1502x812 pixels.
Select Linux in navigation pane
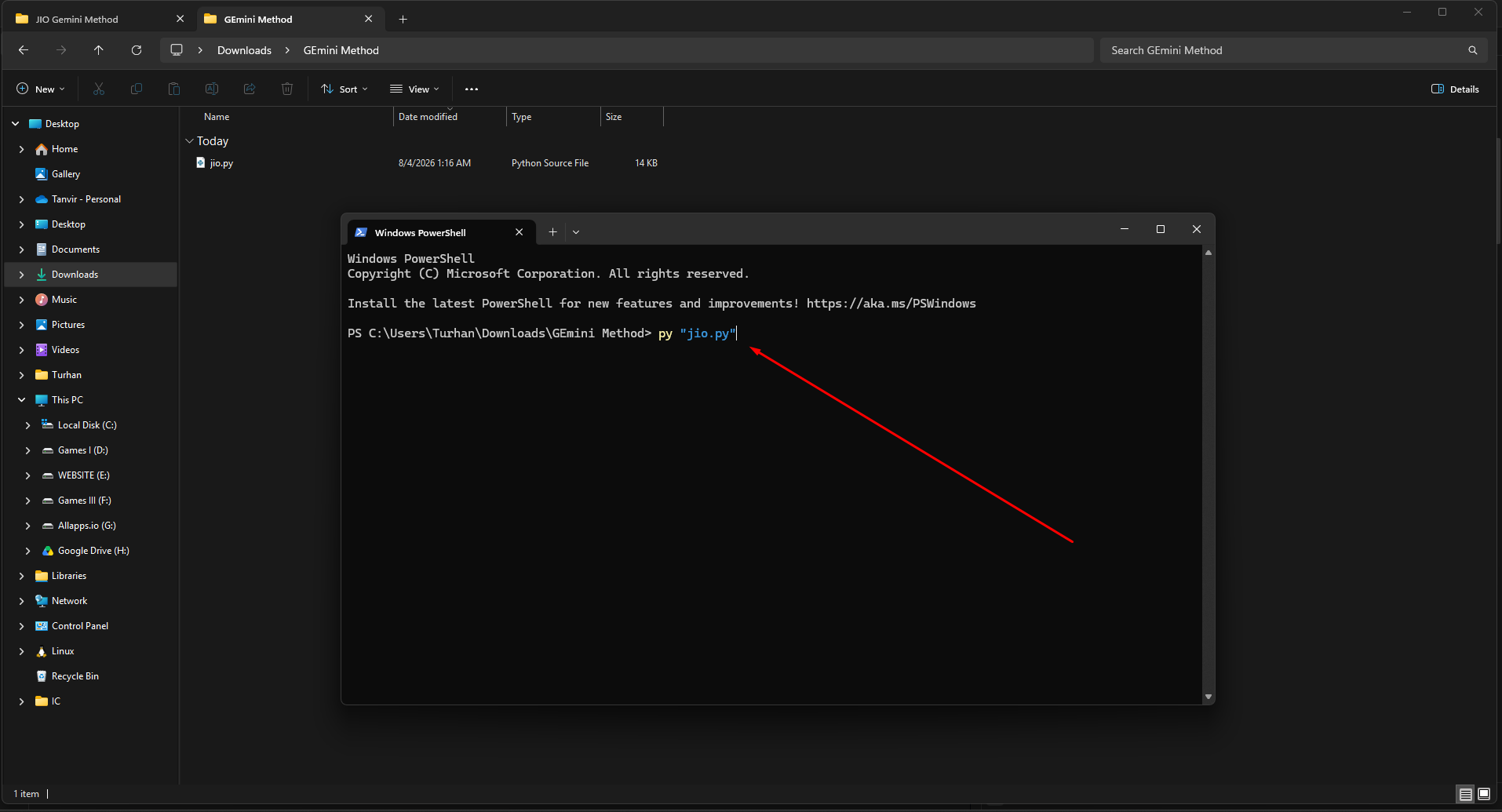tap(63, 651)
